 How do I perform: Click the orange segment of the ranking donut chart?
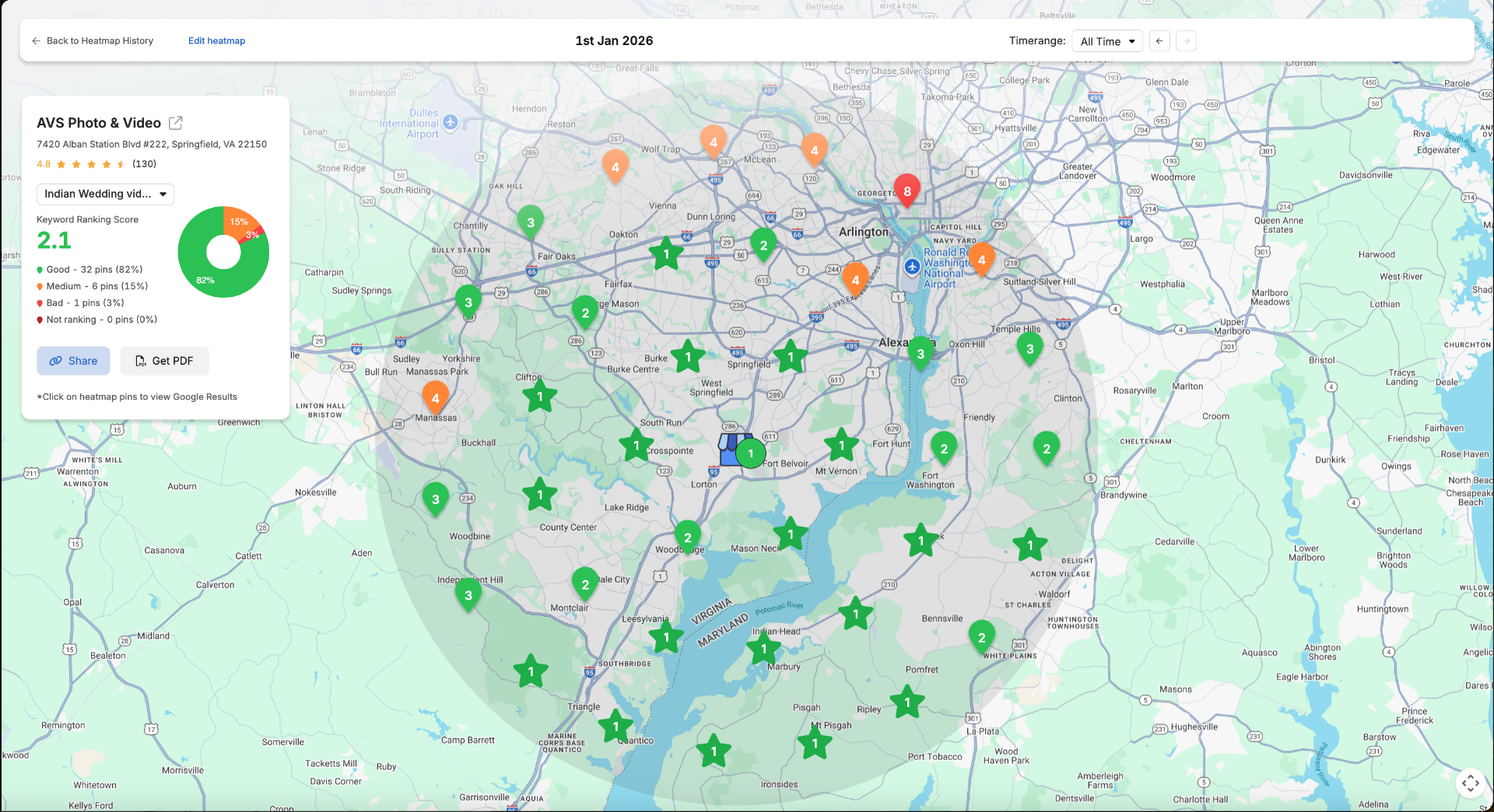tap(239, 222)
